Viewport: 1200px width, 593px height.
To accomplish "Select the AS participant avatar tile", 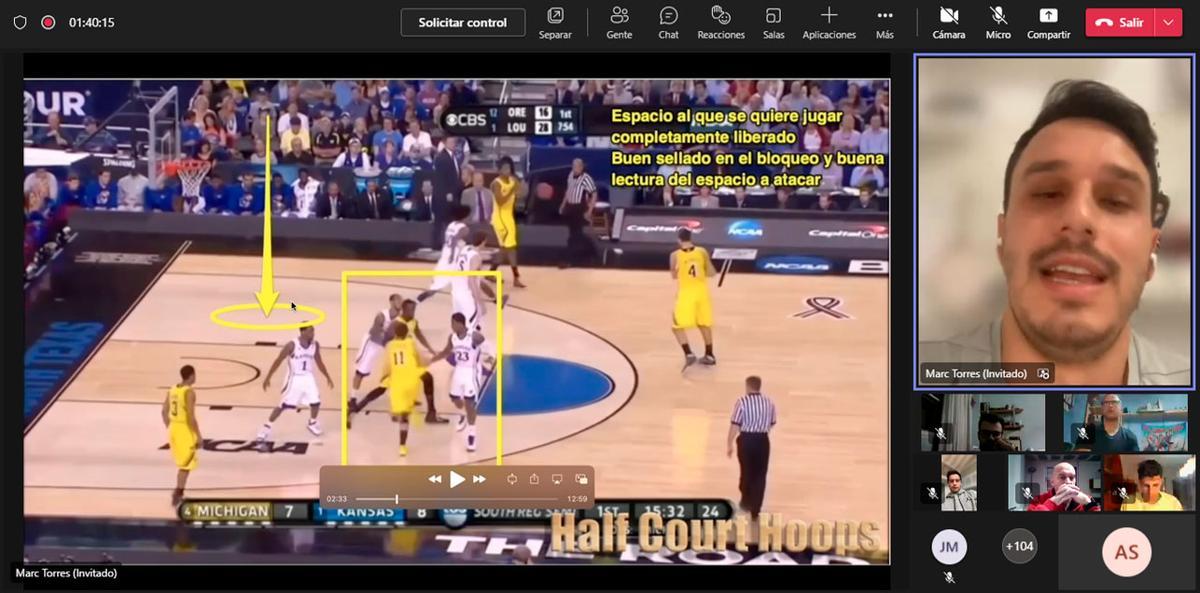I will pyautogui.click(x=1126, y=551).
